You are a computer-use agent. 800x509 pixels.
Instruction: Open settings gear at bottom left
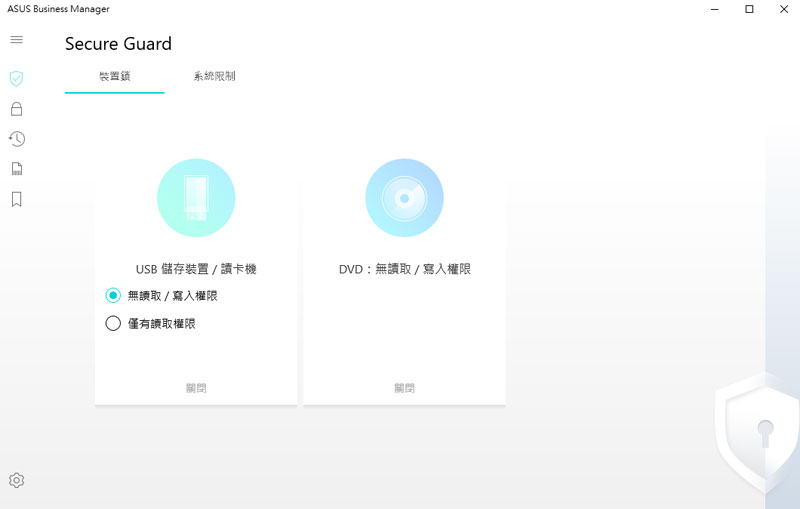click(x=16, y=480)
